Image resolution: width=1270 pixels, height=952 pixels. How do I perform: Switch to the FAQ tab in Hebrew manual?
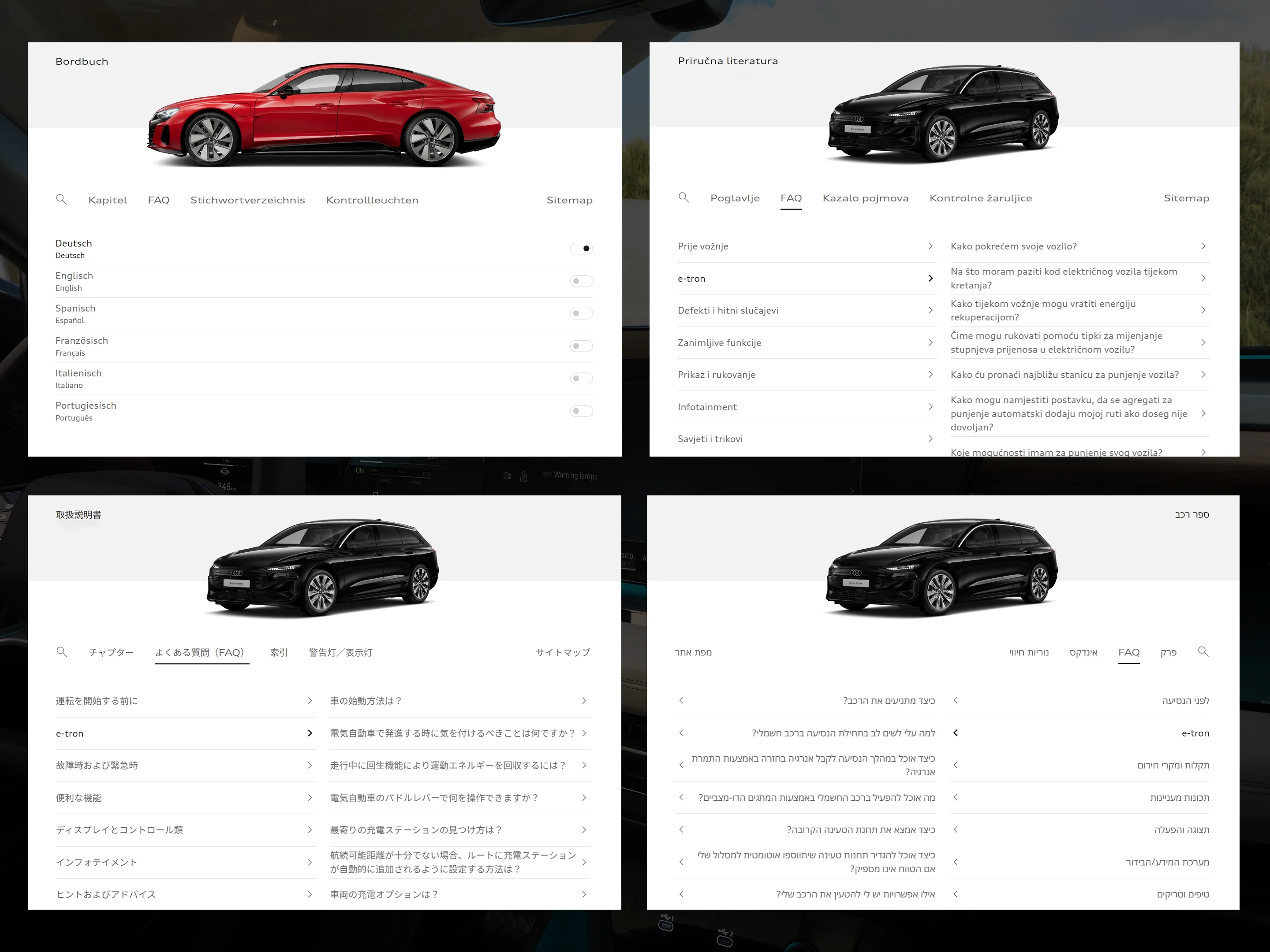point(1129,652)
